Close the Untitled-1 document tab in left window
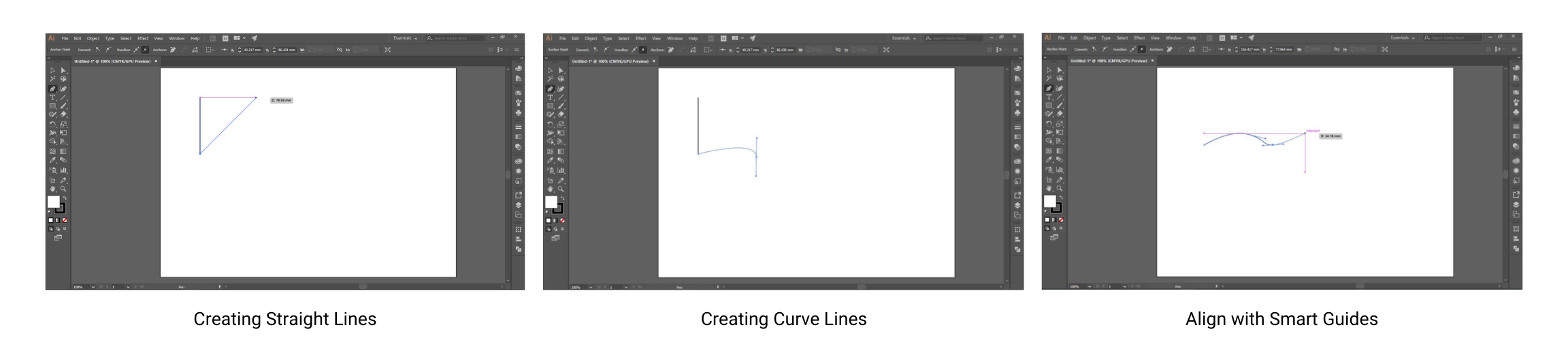The height and width of the screenshot is (353, 1568). coord(156,61)
